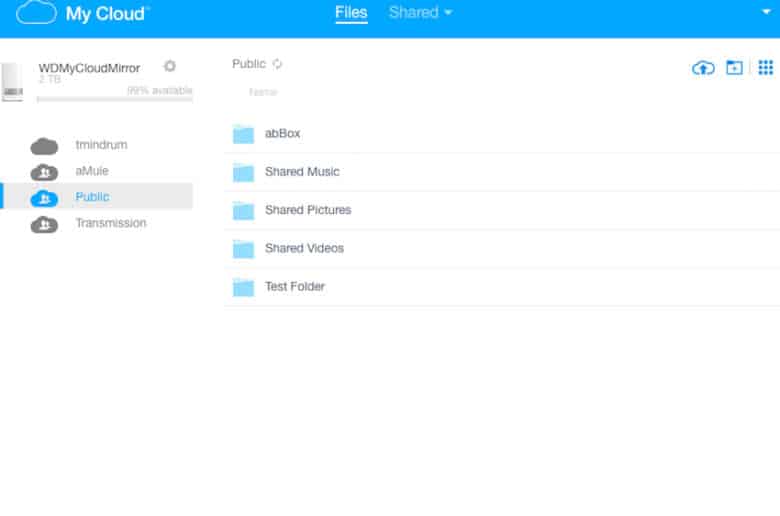Click the Public shared cloud icon
This screenshot has height=516, width=780.
point(44,199)
